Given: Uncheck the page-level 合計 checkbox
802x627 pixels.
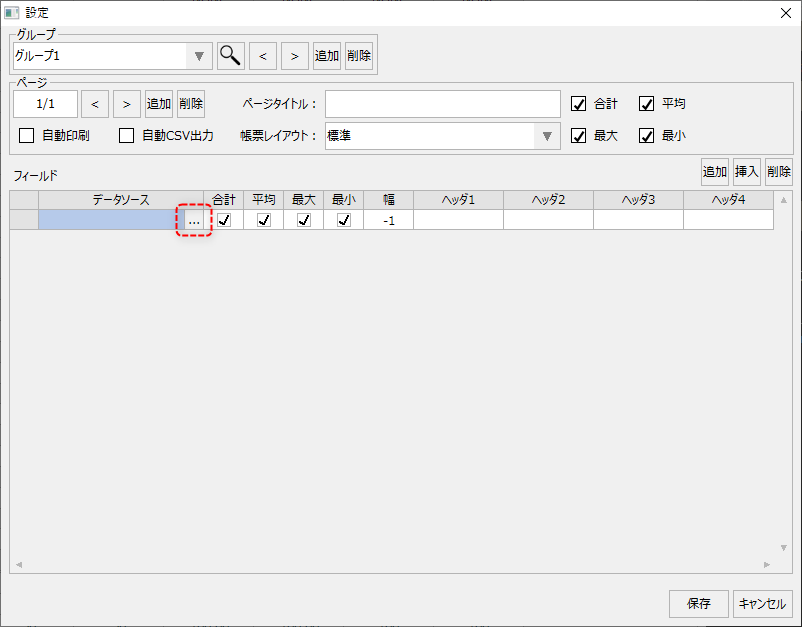Looking at the screenshot, I should (578, 104).
